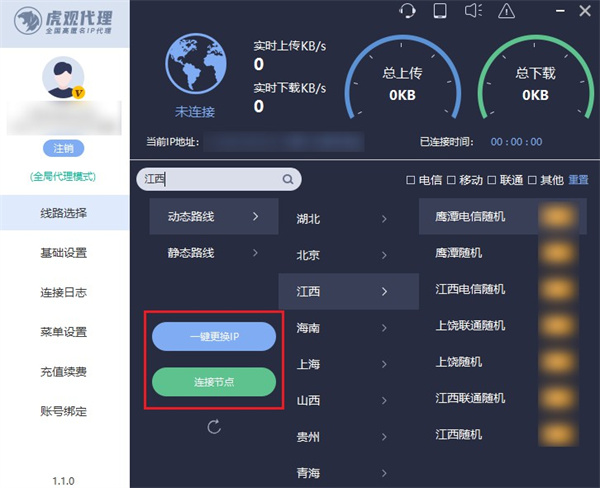
Task: Expand the 贵州 province row
Action: (x=349, y=437)
